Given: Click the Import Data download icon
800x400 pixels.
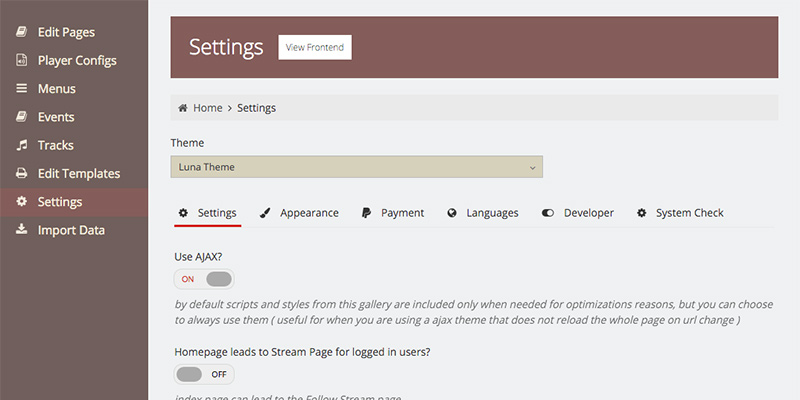Looking at the screenshot, I should pyautogui.click(x=21, y=230).
